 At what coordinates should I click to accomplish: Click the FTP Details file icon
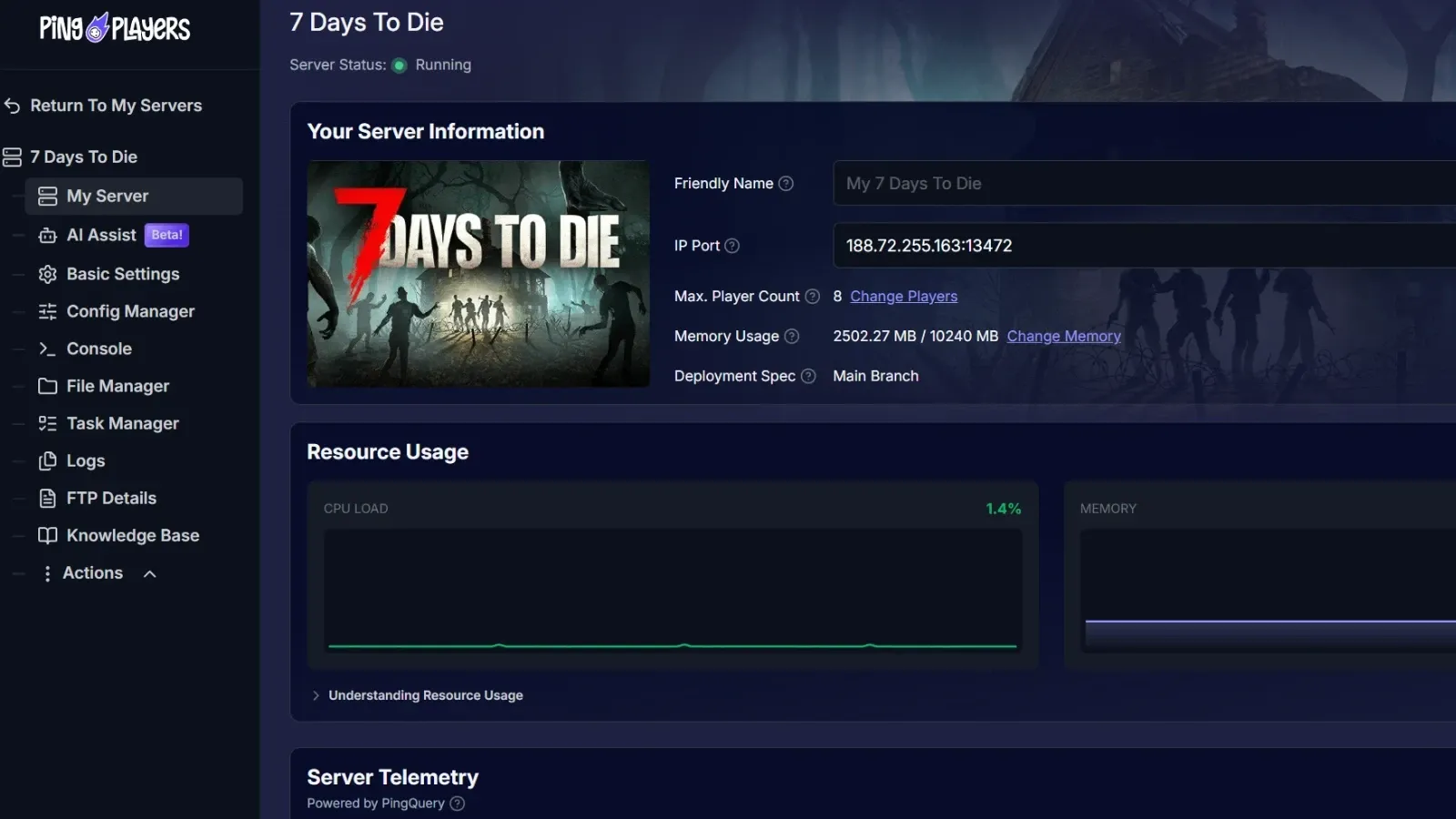click(x=47, y=498)
